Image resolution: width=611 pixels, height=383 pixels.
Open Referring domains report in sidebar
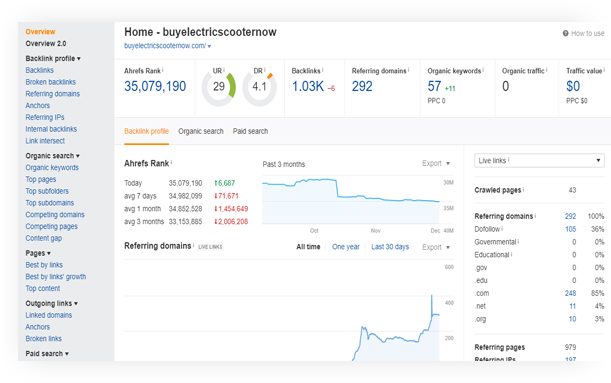tap(53, 94)
